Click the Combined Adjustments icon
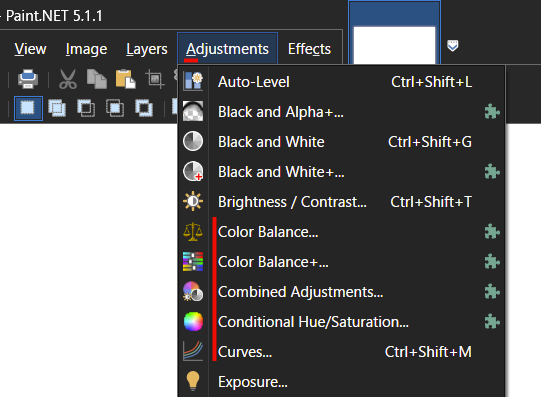The image size is (541, 397). click(x=193, y=291)
